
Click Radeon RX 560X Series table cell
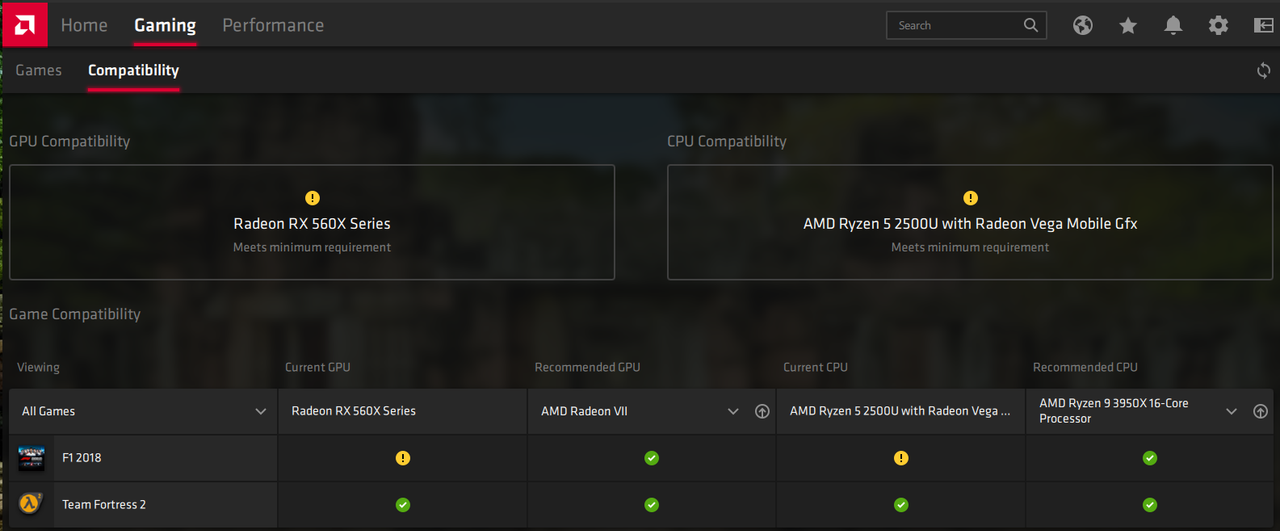tap(403, 411)
